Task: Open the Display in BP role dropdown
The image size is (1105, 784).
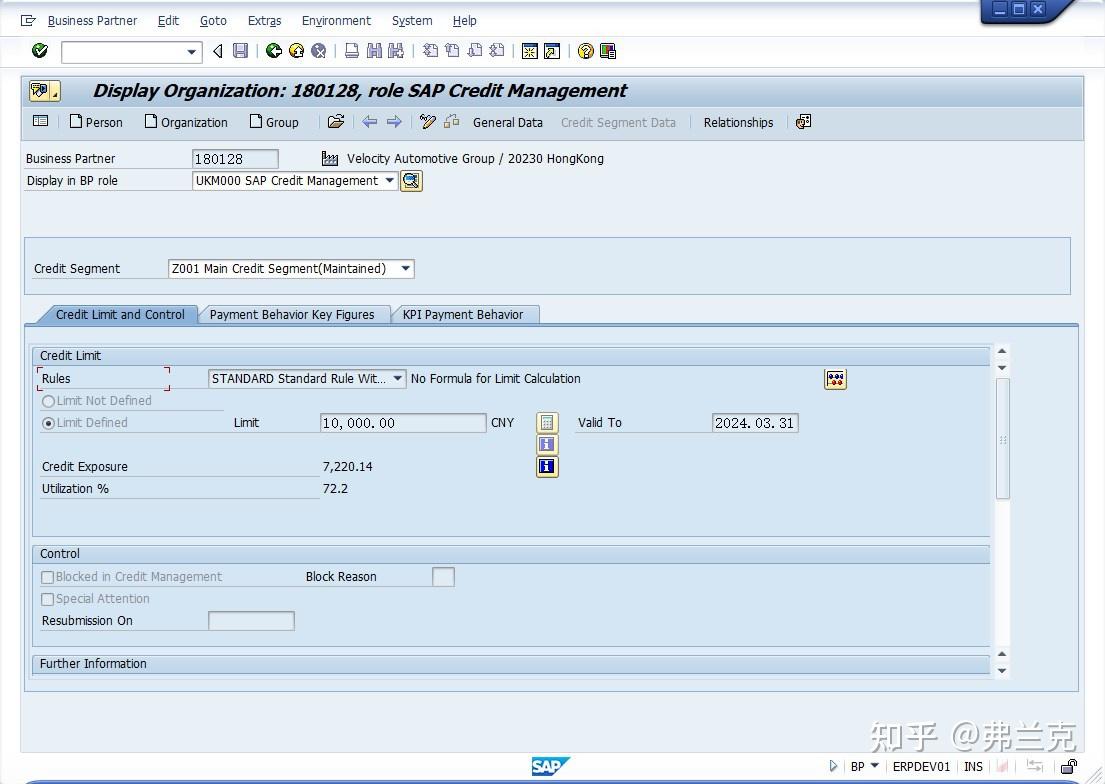Action: point(389,181)
